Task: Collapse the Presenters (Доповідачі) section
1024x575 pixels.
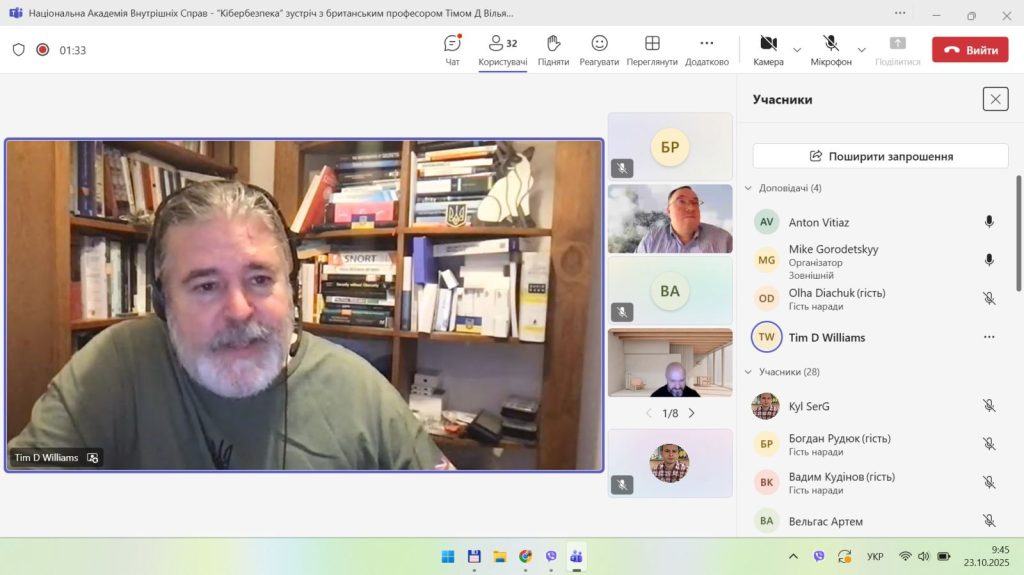Action: point(748,188)
